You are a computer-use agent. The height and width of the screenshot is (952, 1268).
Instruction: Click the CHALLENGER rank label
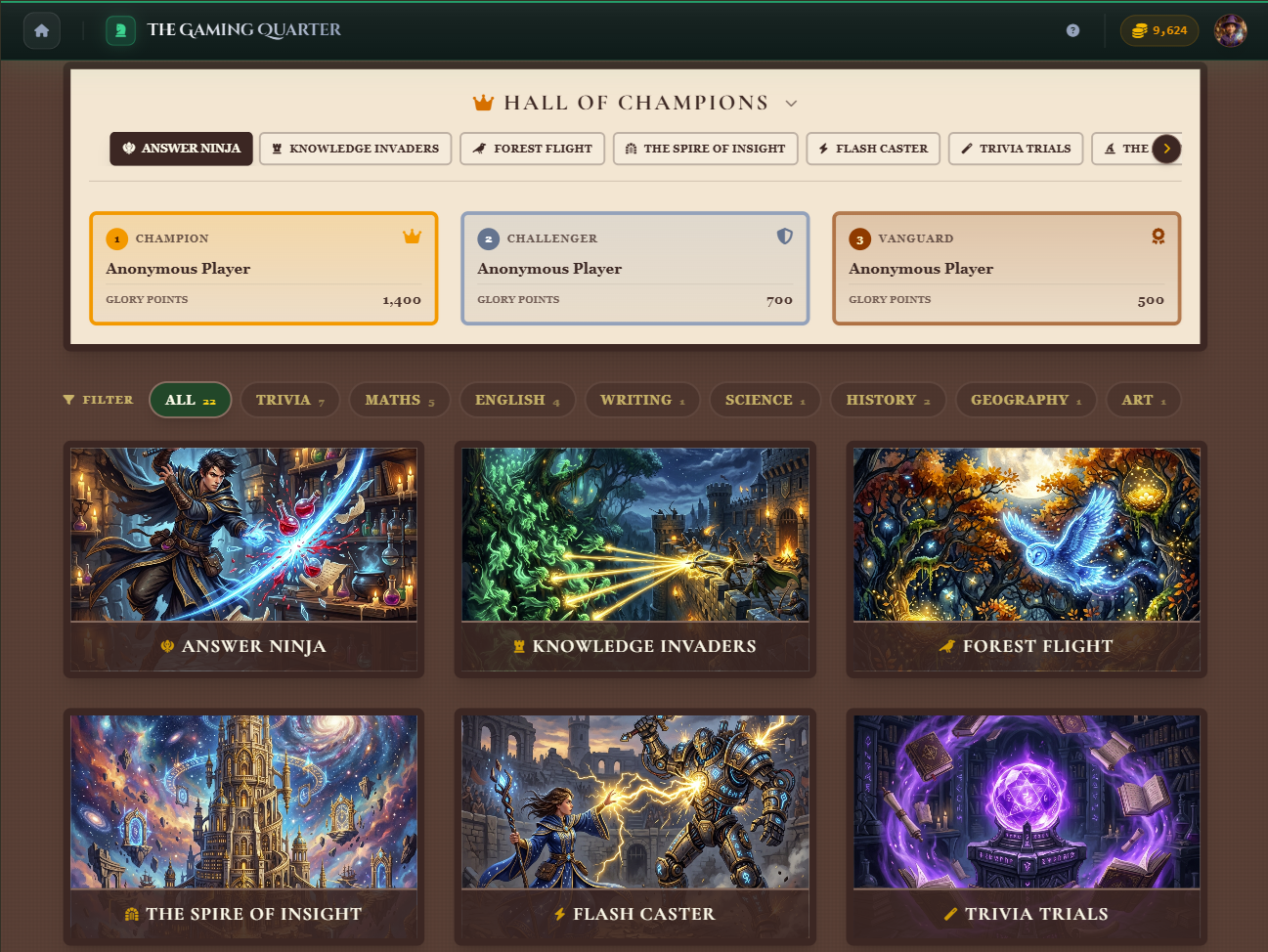(x=552, y=238)
